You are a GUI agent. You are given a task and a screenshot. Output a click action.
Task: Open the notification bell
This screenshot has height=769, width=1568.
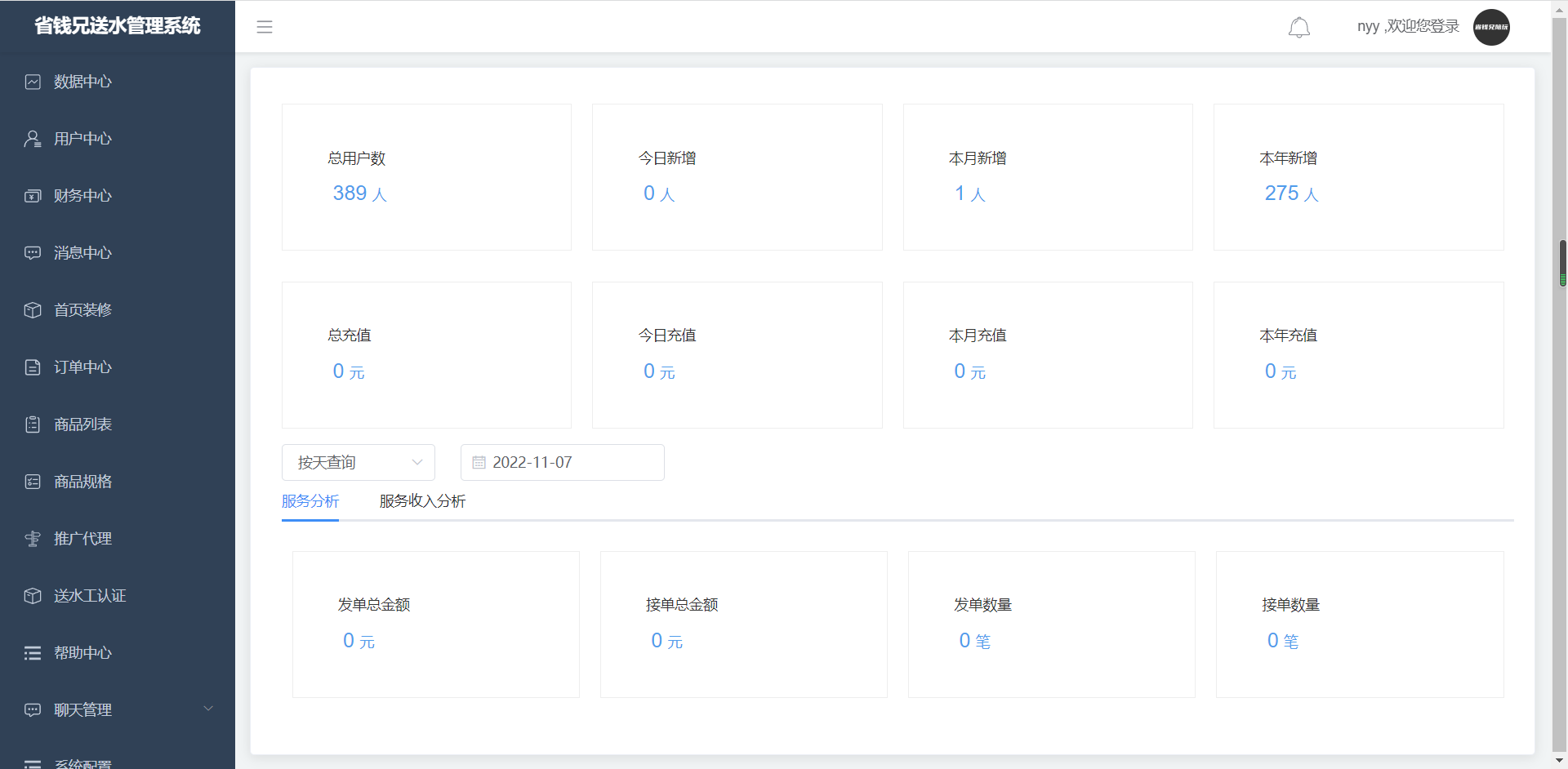coord(1298,27)
